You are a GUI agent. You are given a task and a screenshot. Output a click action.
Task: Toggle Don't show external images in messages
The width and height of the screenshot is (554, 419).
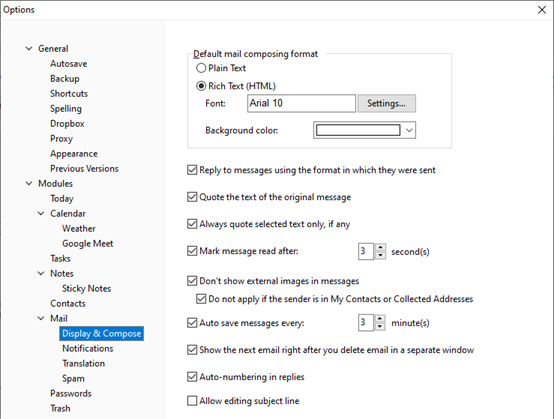click(x=192, y=281)
